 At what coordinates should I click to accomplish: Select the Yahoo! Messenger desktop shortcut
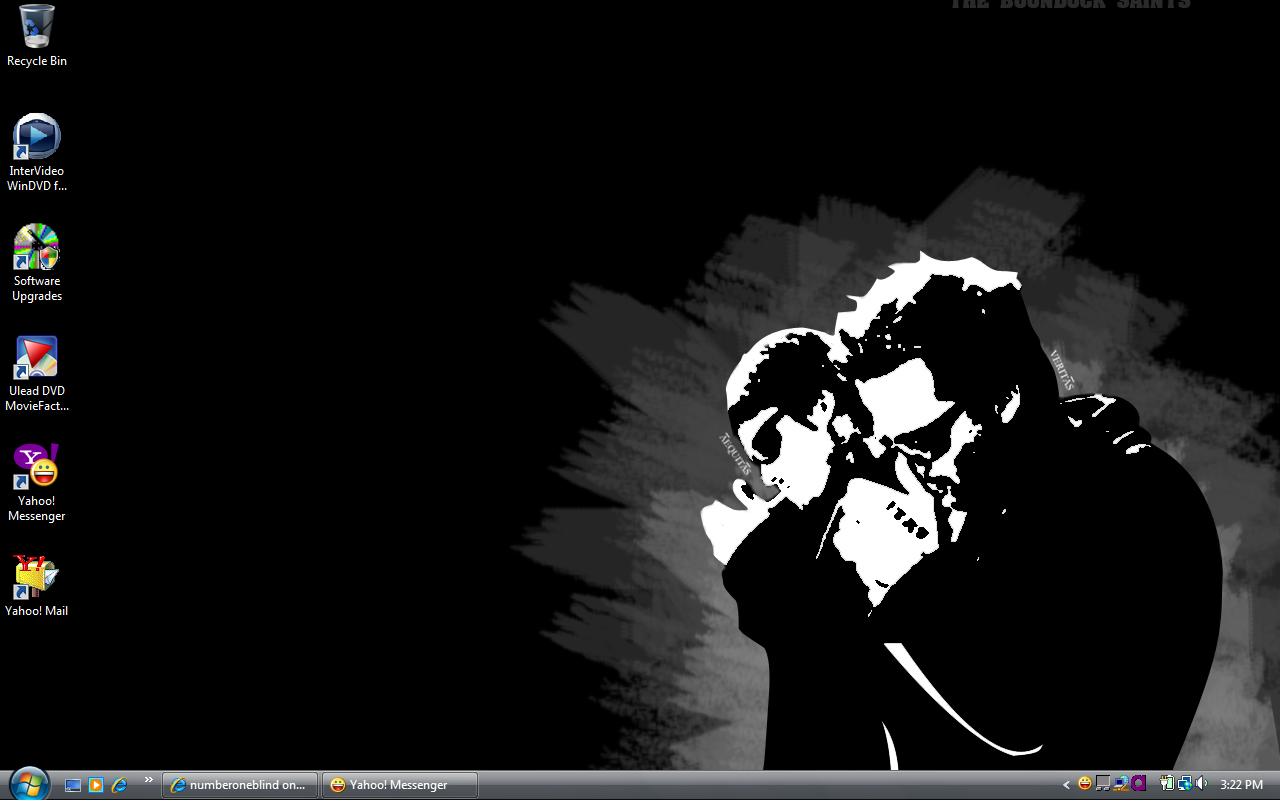[x=37, y=483]
